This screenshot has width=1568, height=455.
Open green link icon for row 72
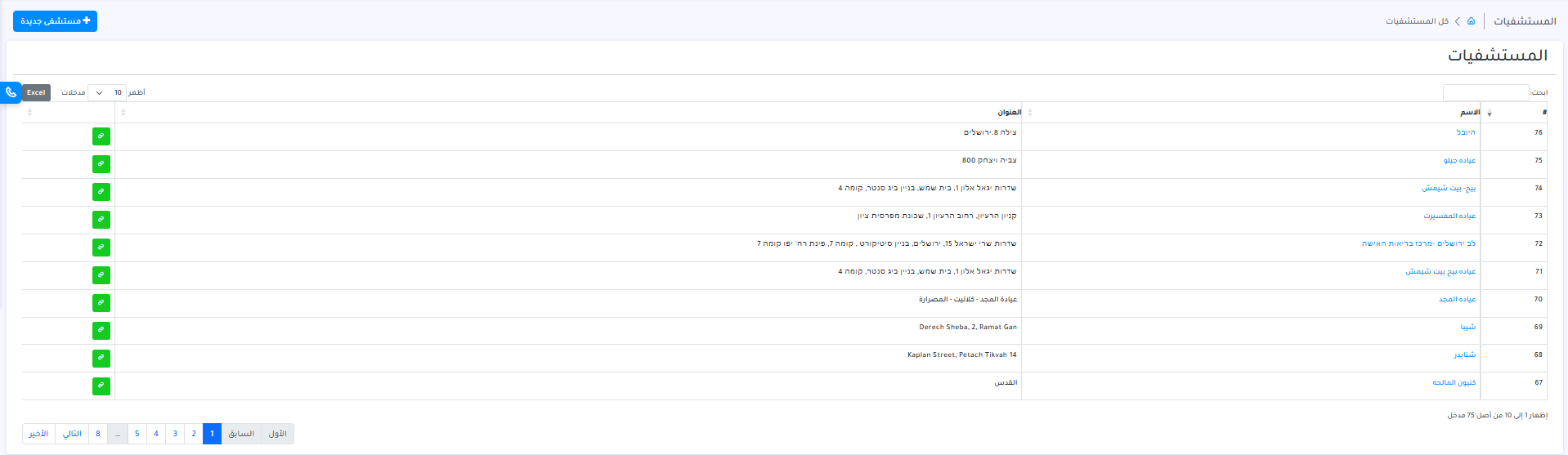point(101,248)
